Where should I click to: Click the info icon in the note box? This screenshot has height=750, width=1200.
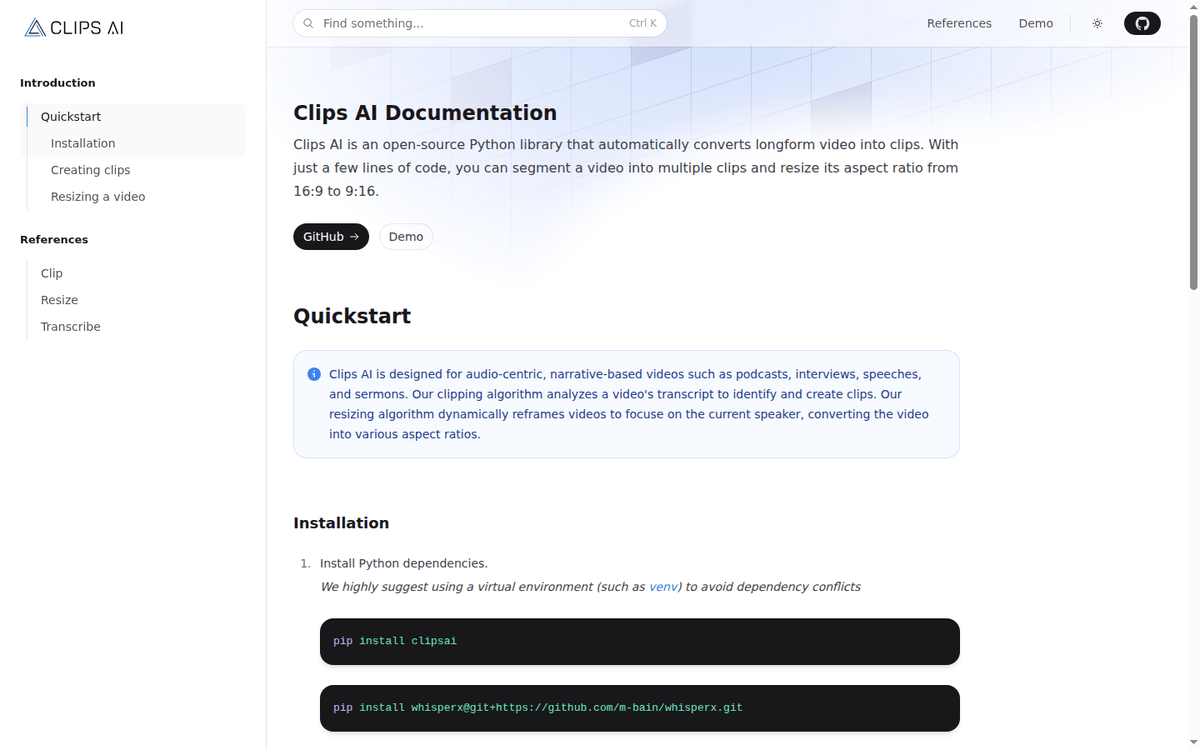(315, 374)
